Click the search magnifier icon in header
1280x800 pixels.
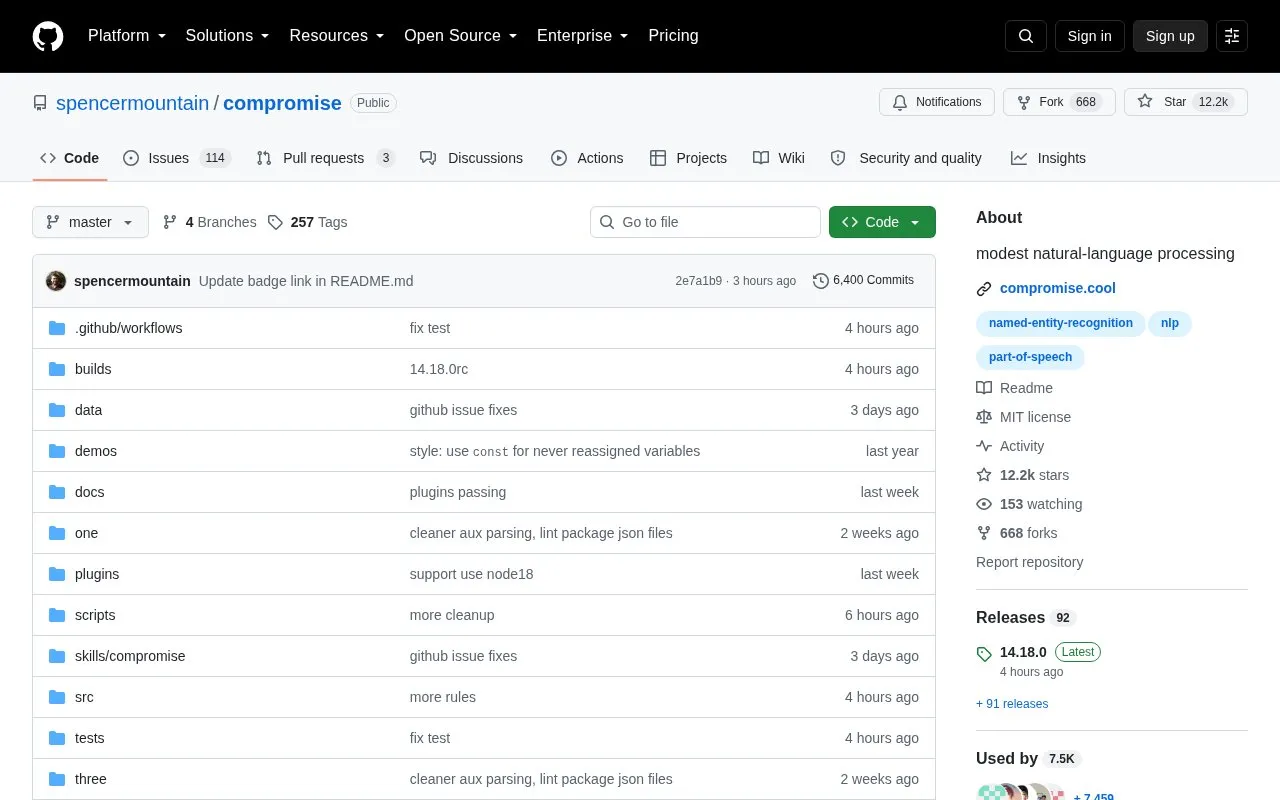(1026, 36)
